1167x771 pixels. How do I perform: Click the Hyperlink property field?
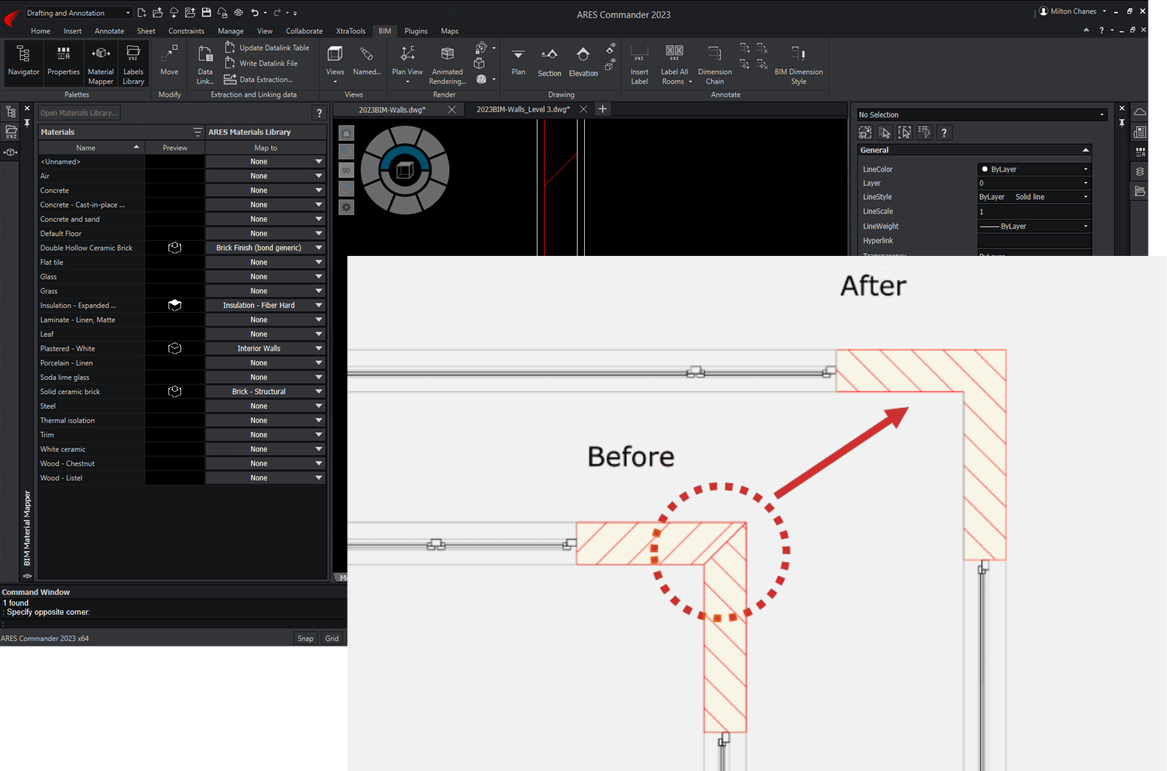[1035, 240]
